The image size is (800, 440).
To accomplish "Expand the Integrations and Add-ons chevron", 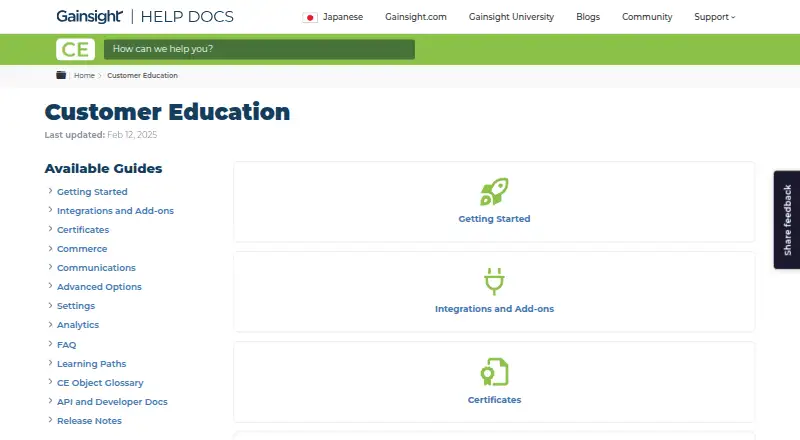I will (50, 210).
